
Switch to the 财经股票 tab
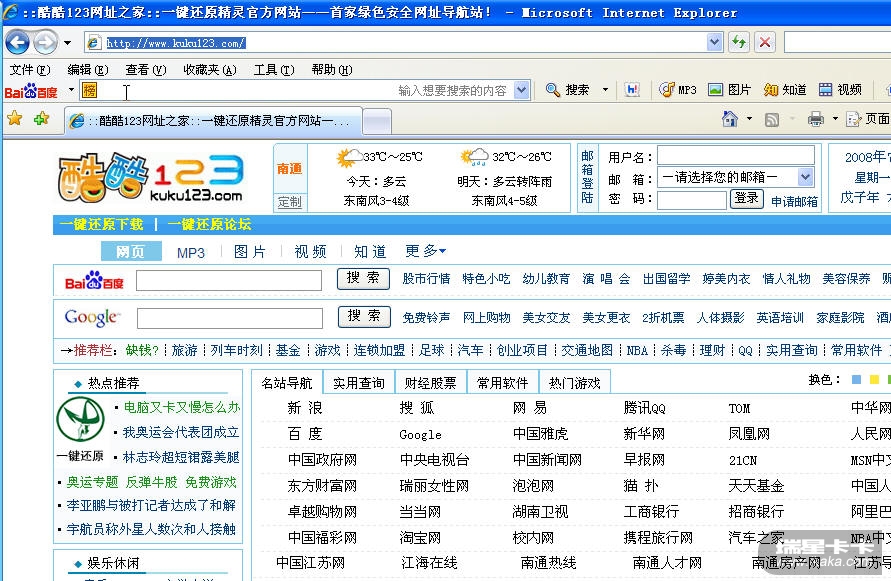click(x=431, y=383)
